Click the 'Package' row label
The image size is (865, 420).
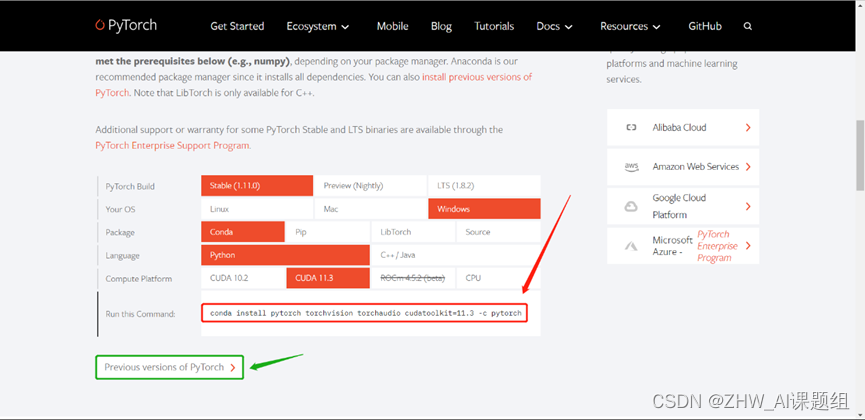pyautogui.click(x=120, y=233)
